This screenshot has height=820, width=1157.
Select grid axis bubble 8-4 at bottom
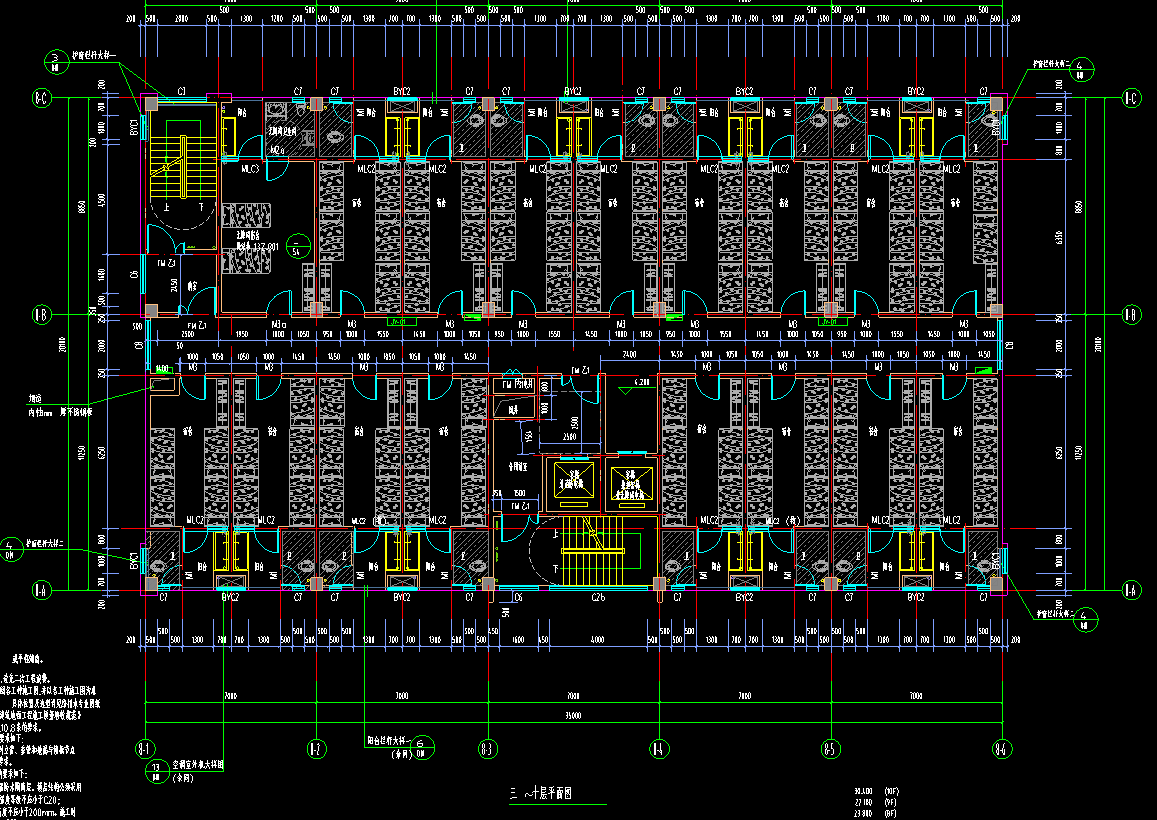coord(659,748)
